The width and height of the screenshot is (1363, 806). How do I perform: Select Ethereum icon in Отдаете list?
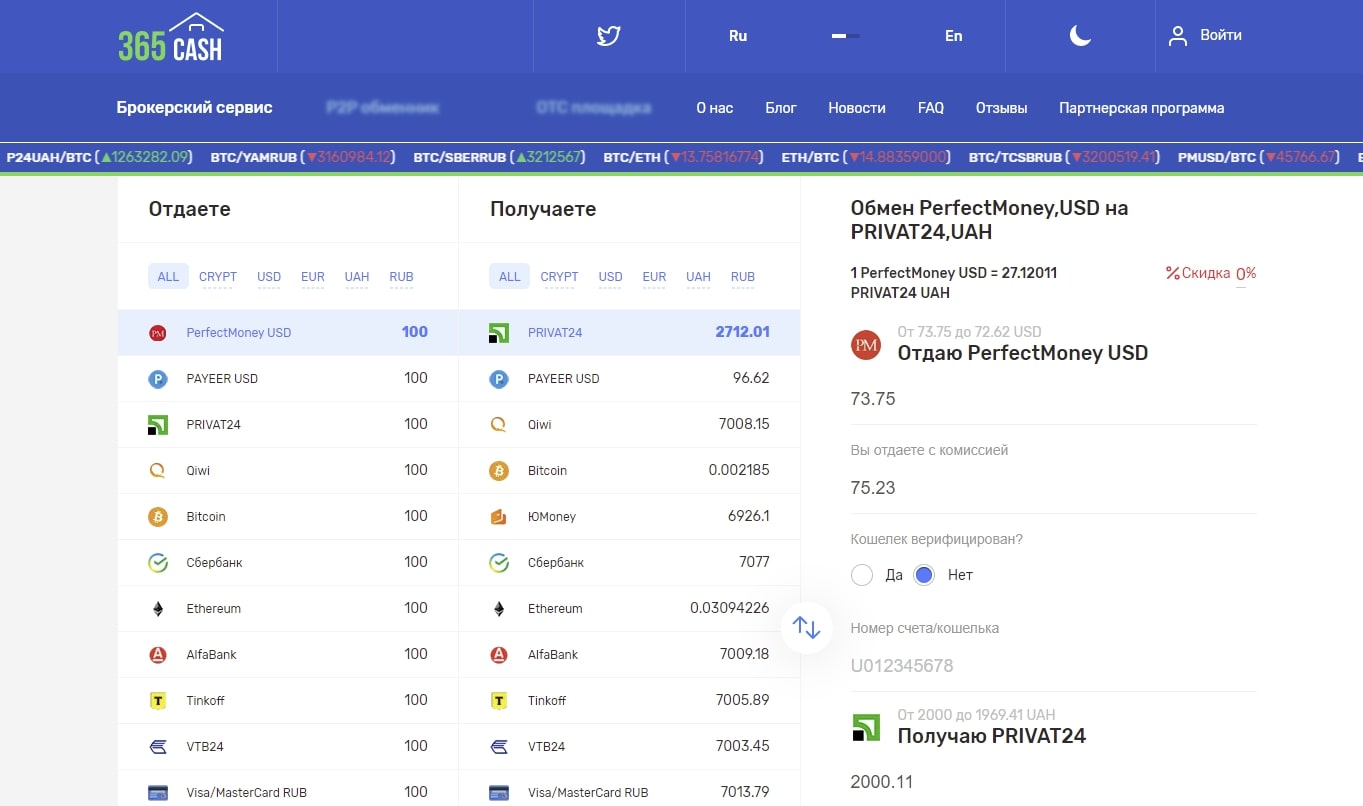click(x=157, y=609)
